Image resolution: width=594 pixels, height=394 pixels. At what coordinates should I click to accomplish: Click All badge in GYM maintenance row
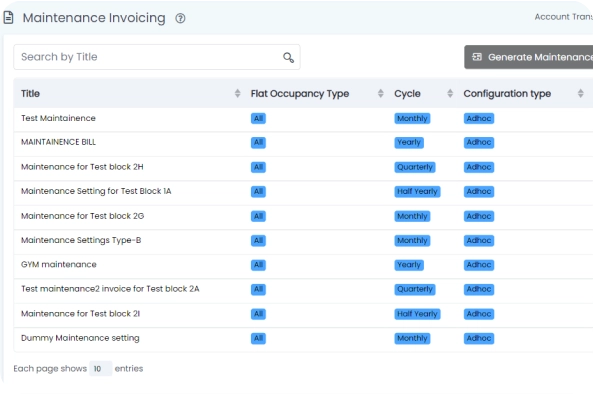click(x=258, y=265)
